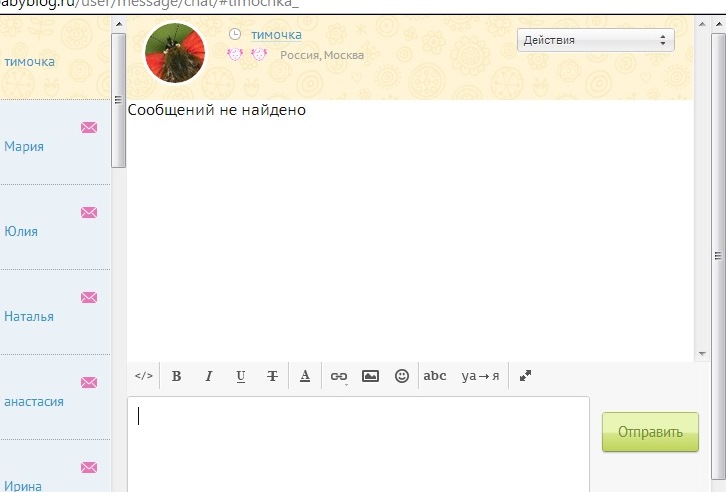Screen dimensions: 726x492
Task: Open chat with Наталья
Action: [55, 312]
